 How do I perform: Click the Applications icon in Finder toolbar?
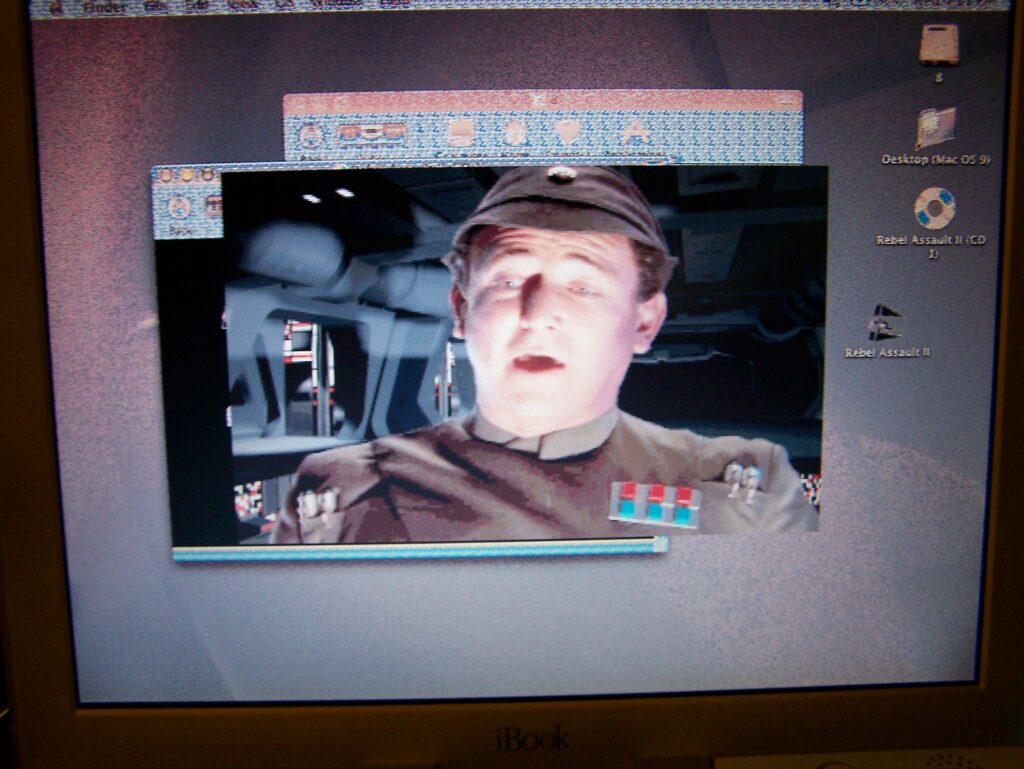tap(634, 133)
